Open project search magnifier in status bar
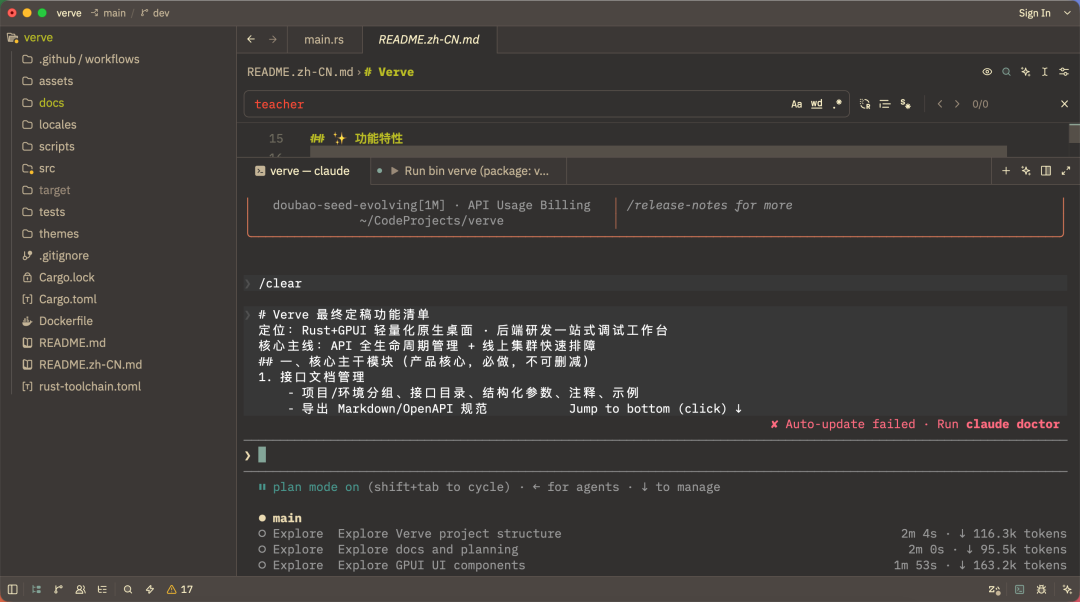 128,590
